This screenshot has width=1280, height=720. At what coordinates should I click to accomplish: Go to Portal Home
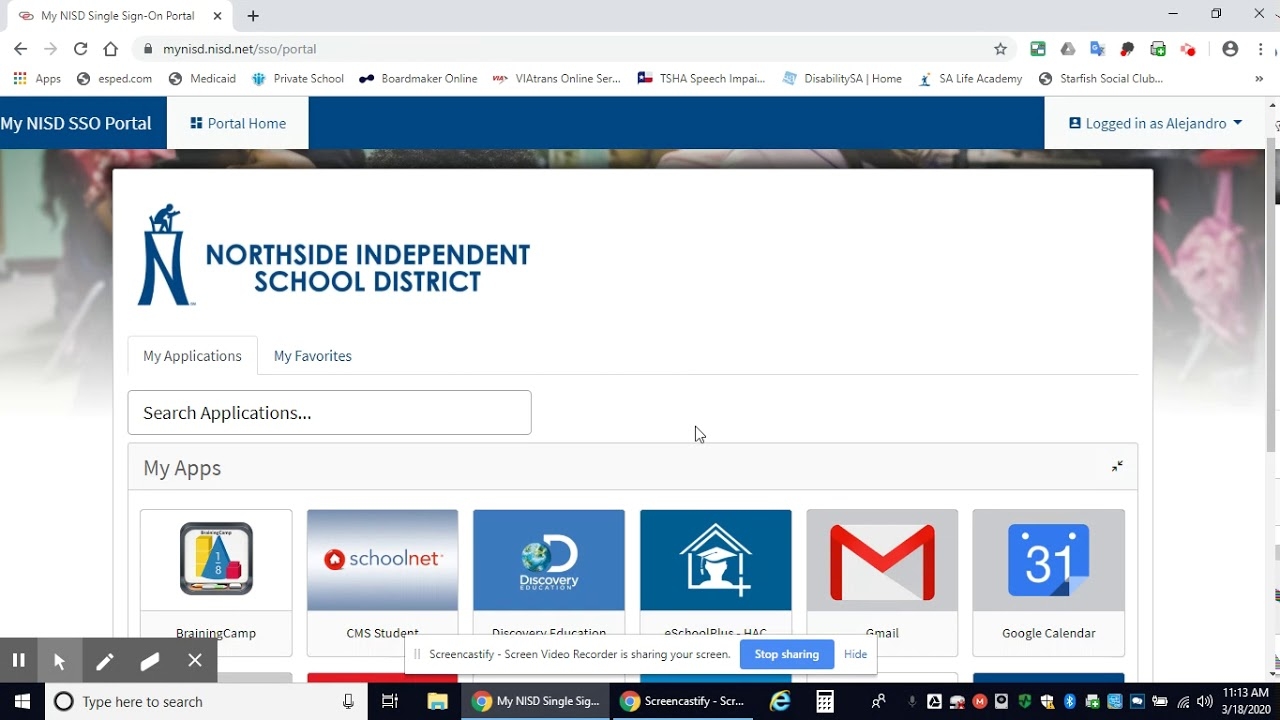(238, 123)
